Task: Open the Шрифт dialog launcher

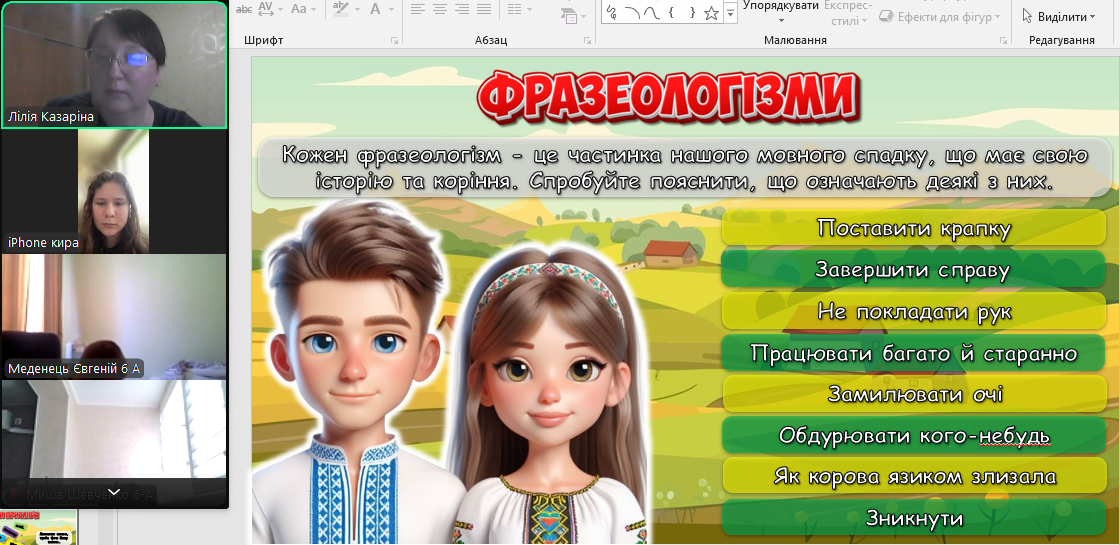Action: [394, 41]
